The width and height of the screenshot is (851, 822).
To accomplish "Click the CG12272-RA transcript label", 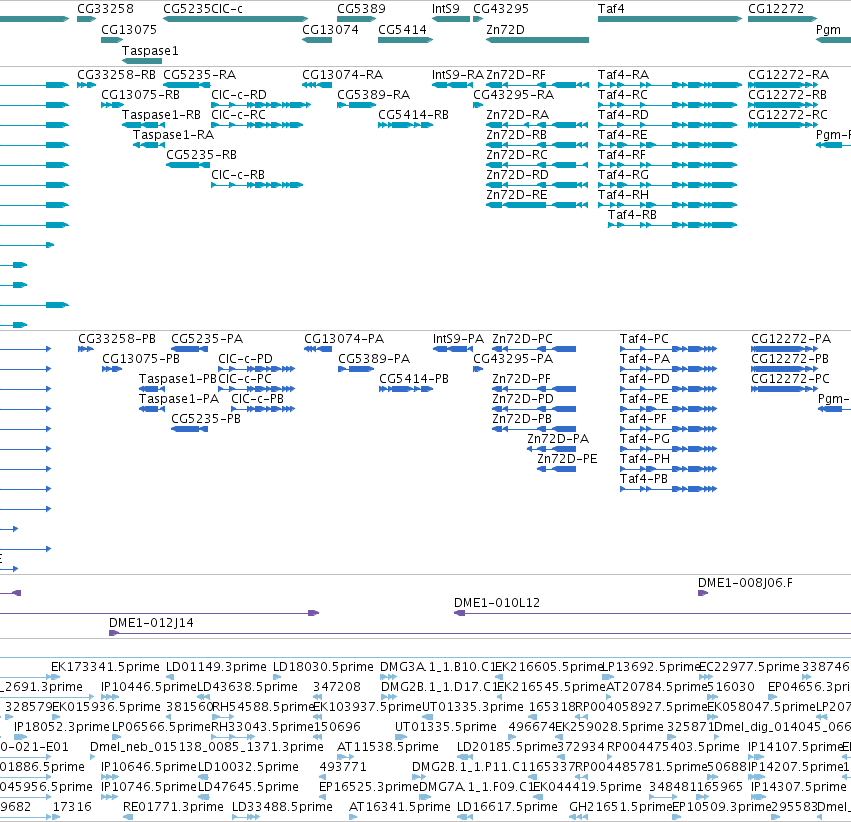I will 788,74.
